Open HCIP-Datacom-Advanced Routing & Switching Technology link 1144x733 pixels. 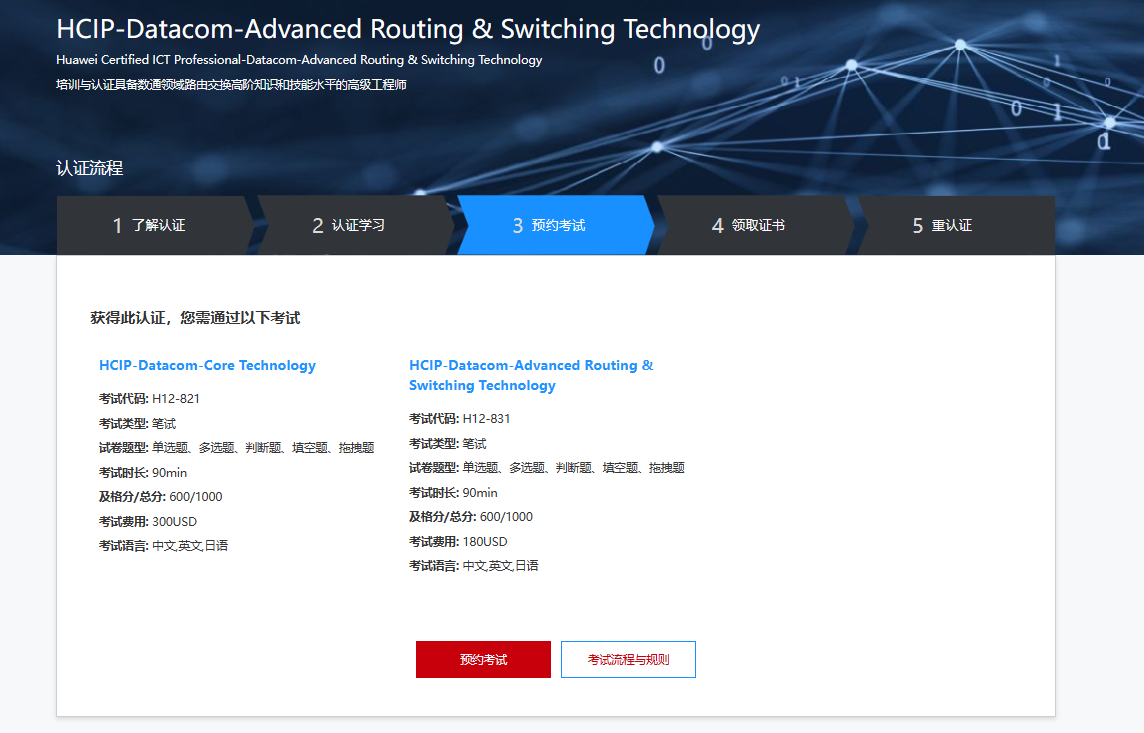pyautogui.click(x=531, y=376)
